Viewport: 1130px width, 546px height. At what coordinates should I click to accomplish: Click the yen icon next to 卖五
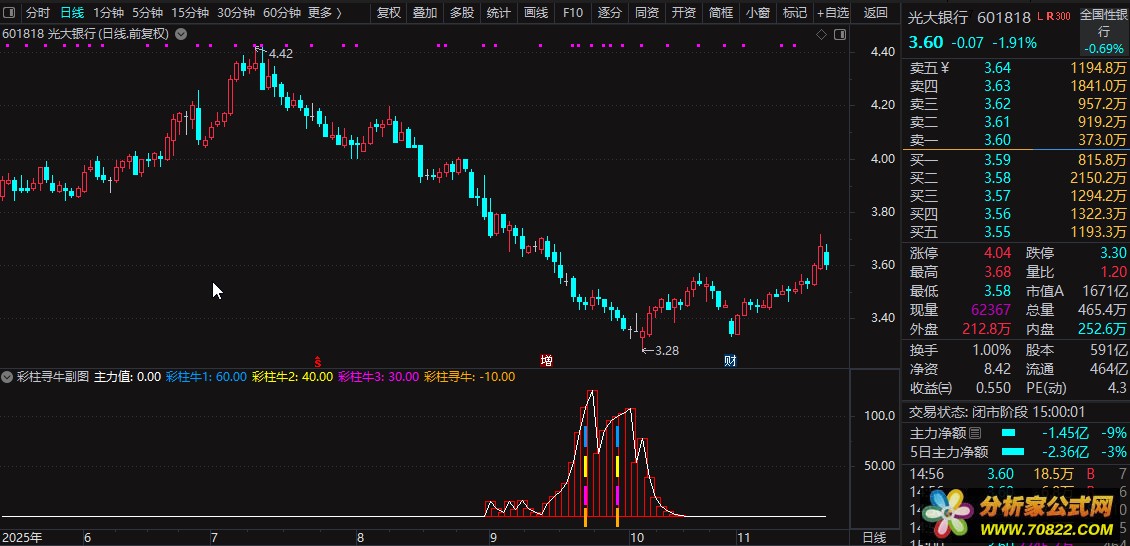click(x=945, y=68)
